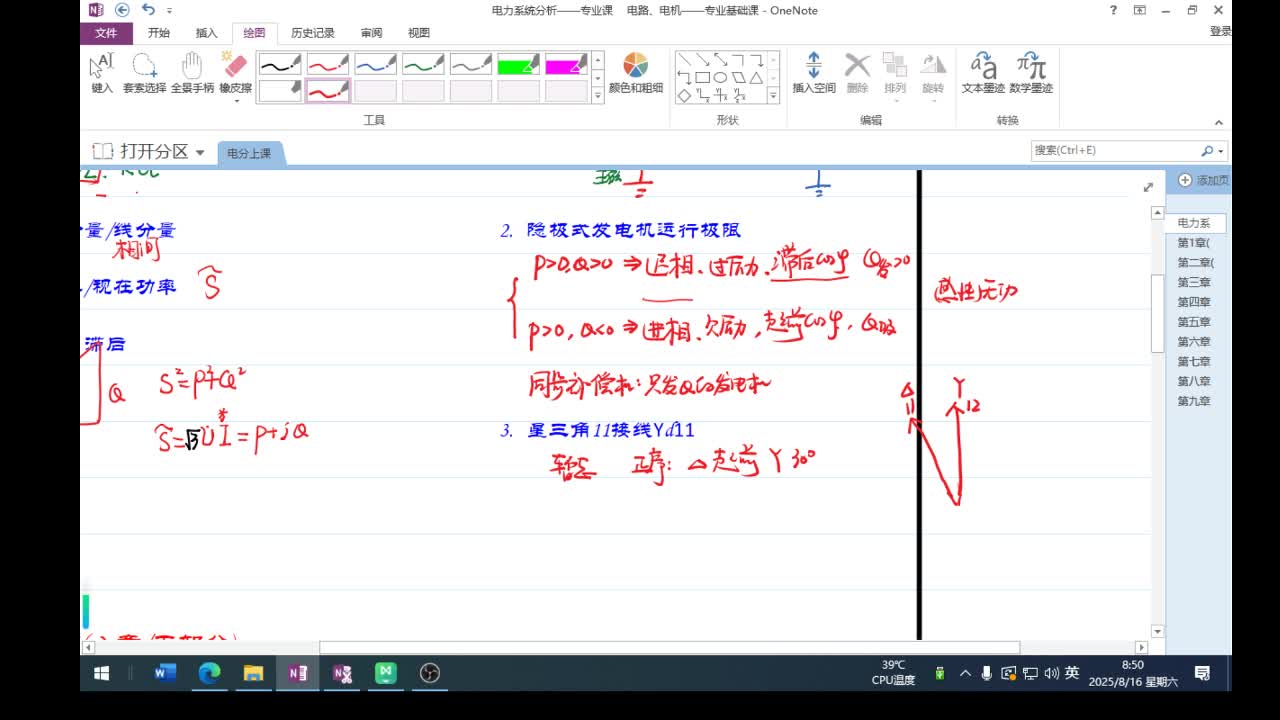Select the rectangle shape
Image resolution: width=1280 pixels, height=720 pixels.
coord(702,78)
